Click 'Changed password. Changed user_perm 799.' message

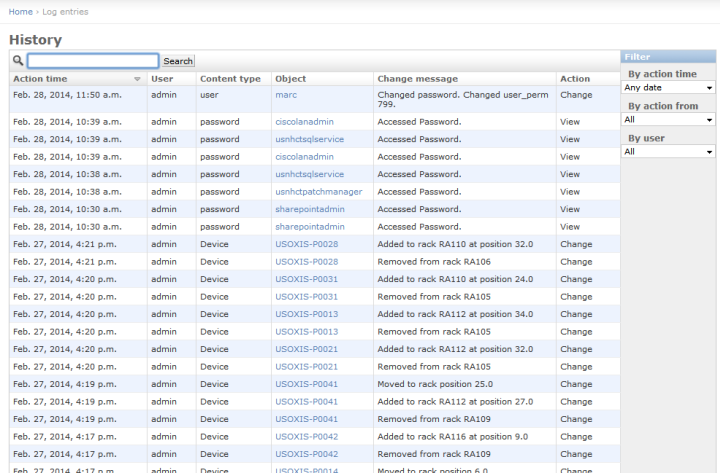463,99
